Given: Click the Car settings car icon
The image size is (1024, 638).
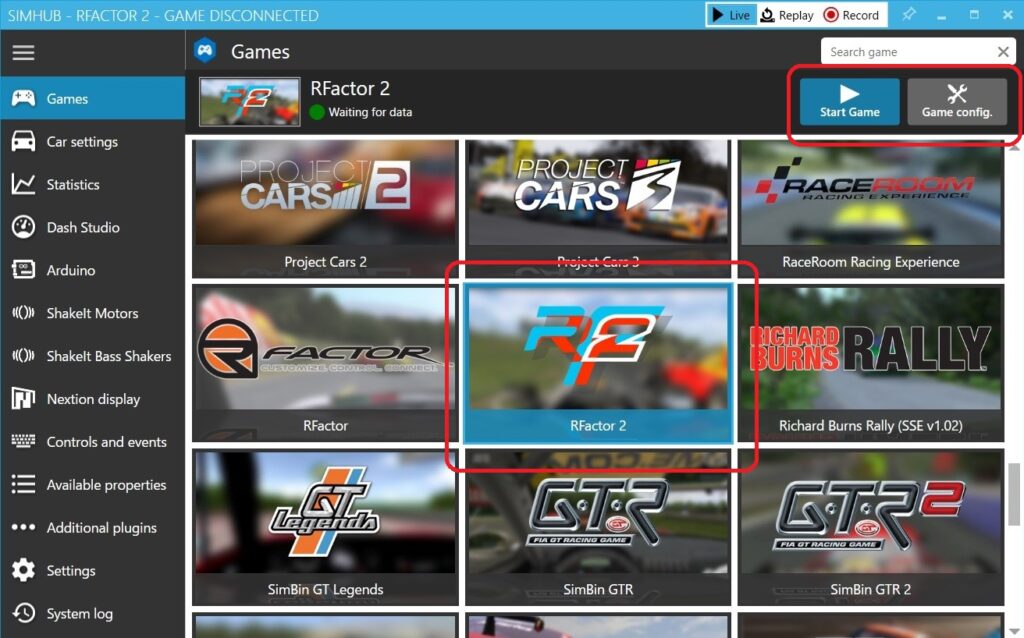Looking at the screenshot, I should [23, 142].
